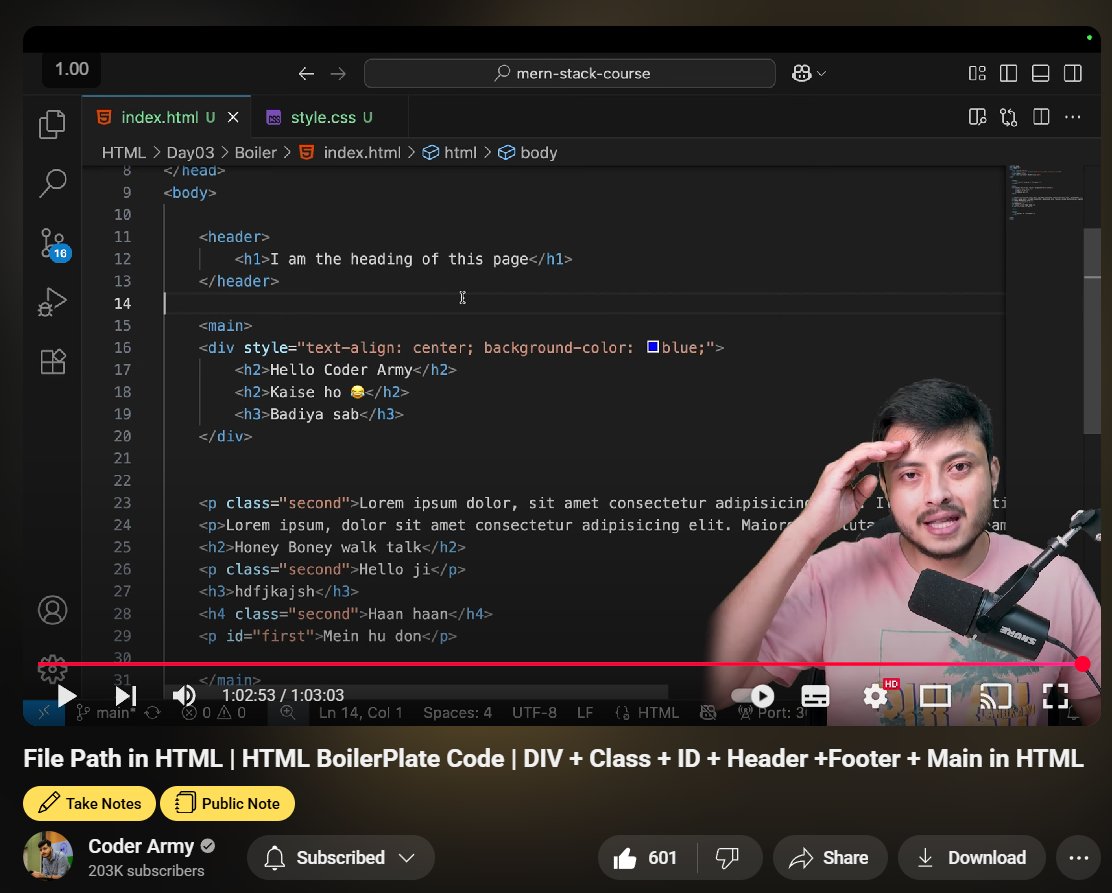Click the mern-stack-course search box
Viewport: 1112px width, 893px height.
pyautogui.click(x=569, y=74)
